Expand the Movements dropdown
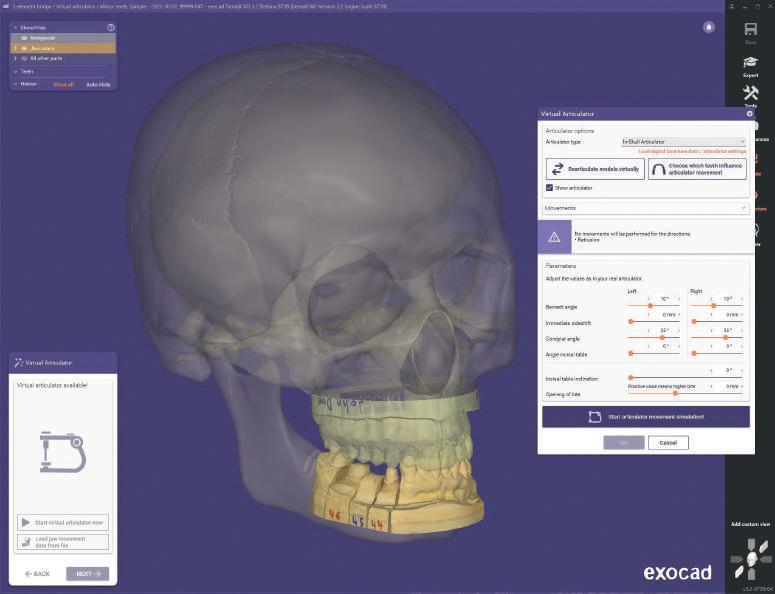 (x=645, y=208)
